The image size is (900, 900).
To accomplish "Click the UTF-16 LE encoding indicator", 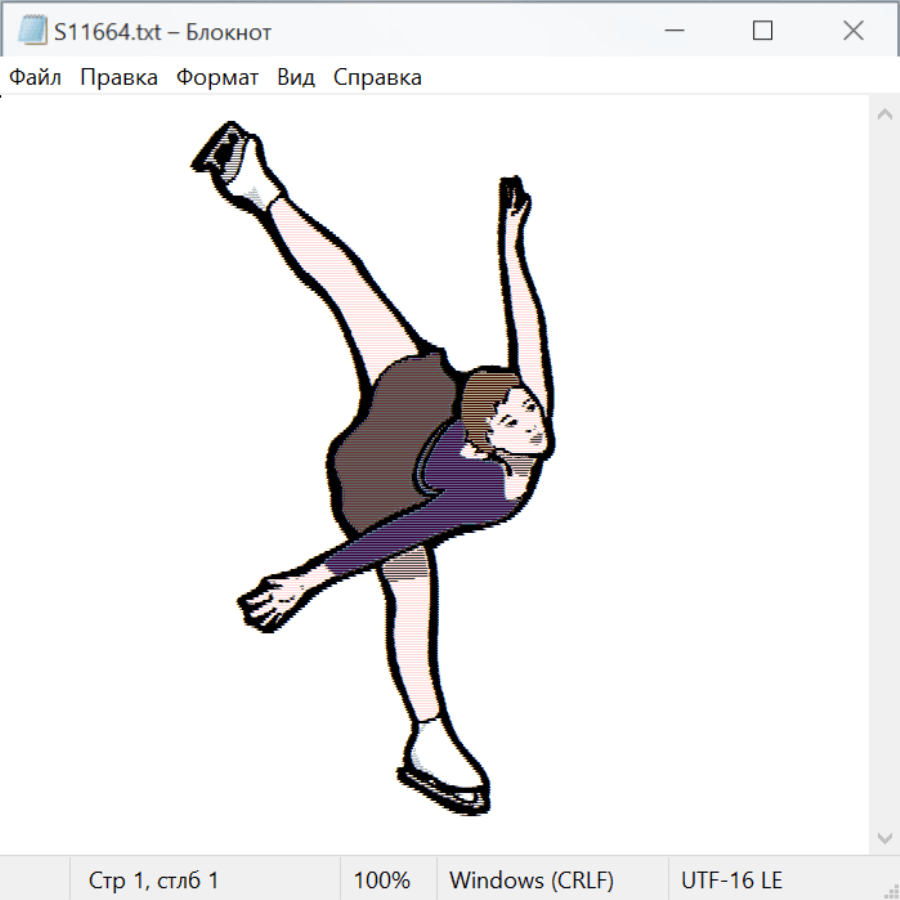I will [x=731, y=880].
